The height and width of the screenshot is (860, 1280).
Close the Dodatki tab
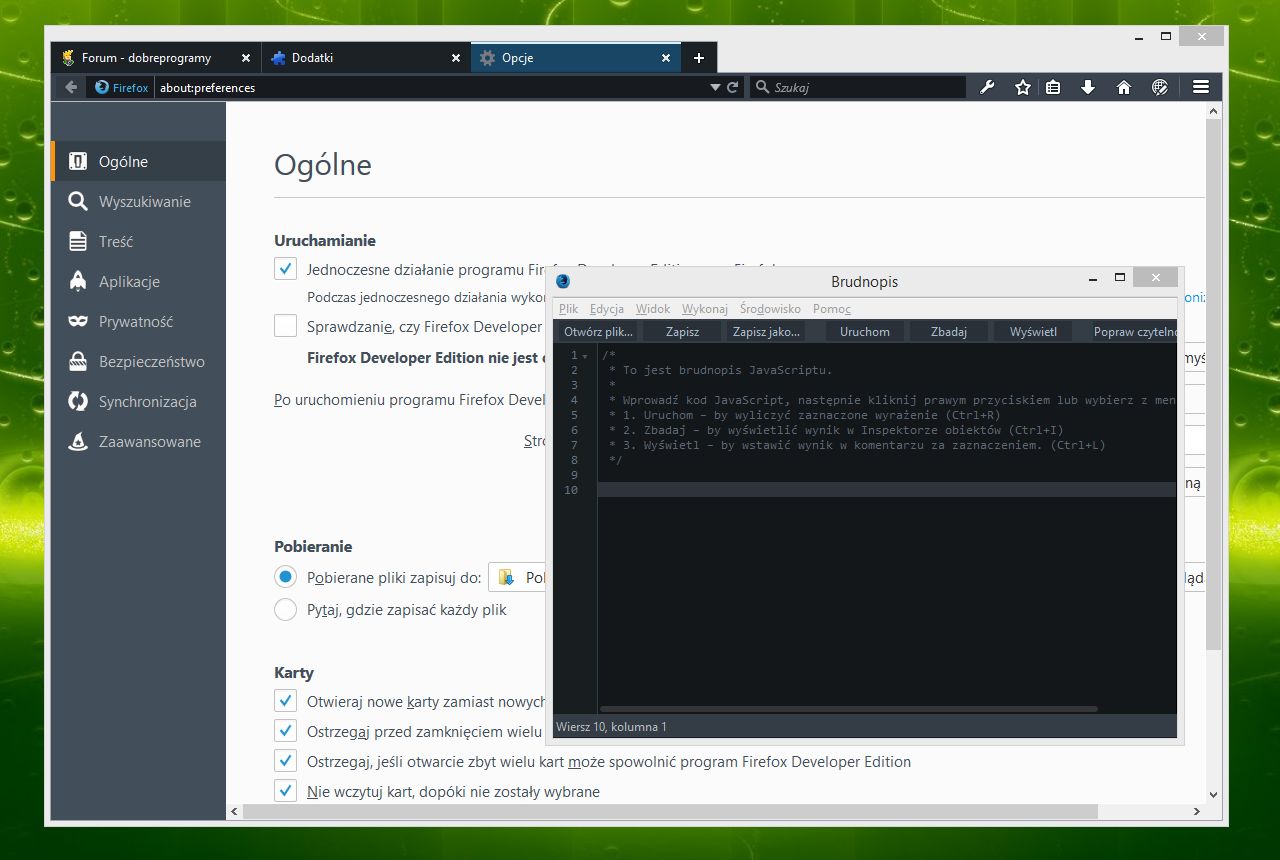[x=456, y=58]
